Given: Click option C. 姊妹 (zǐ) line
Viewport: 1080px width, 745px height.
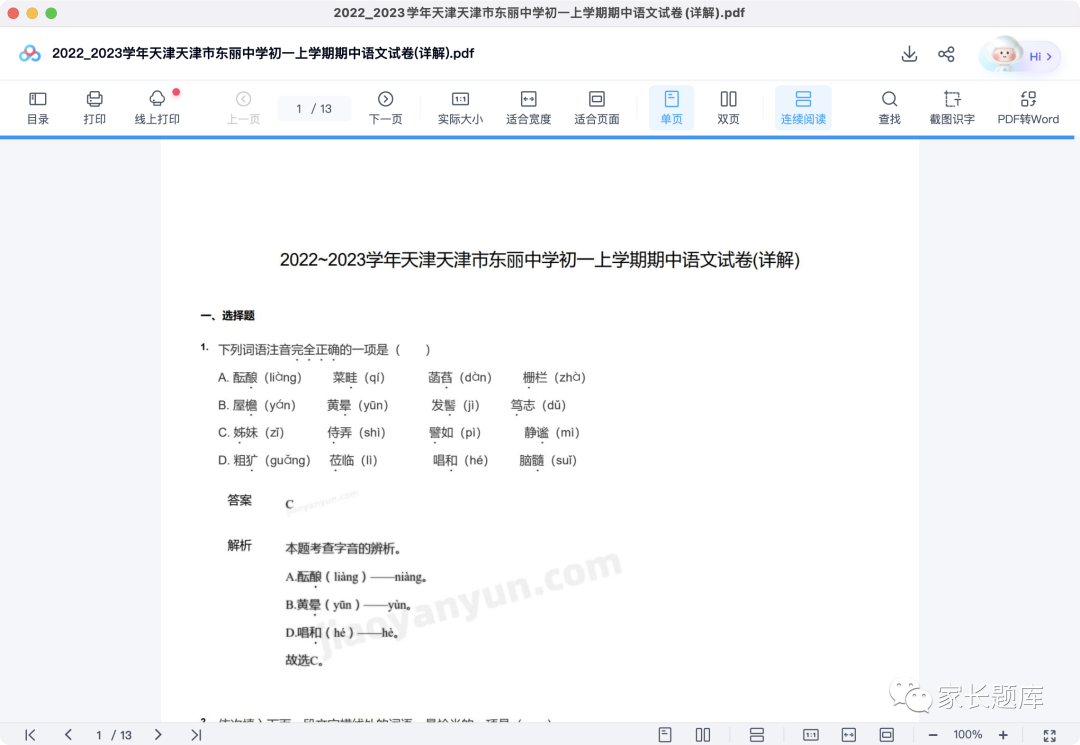Looking at the screenshot, I should click(x=399, y=432).
